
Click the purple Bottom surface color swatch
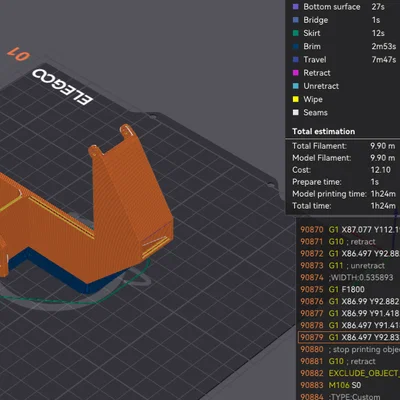(x=296, y=7)
